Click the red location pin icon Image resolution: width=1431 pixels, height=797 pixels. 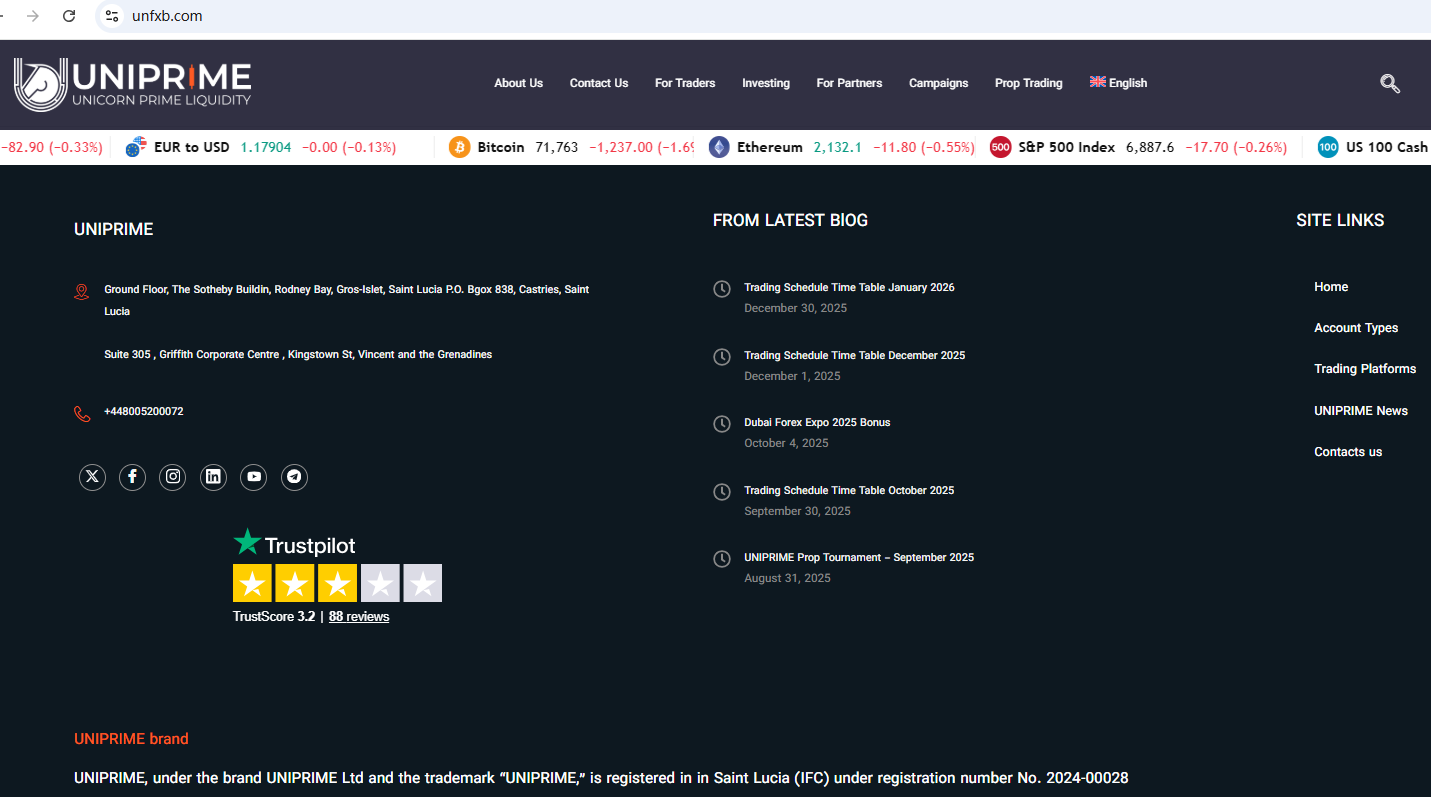(x=82, y=292)
